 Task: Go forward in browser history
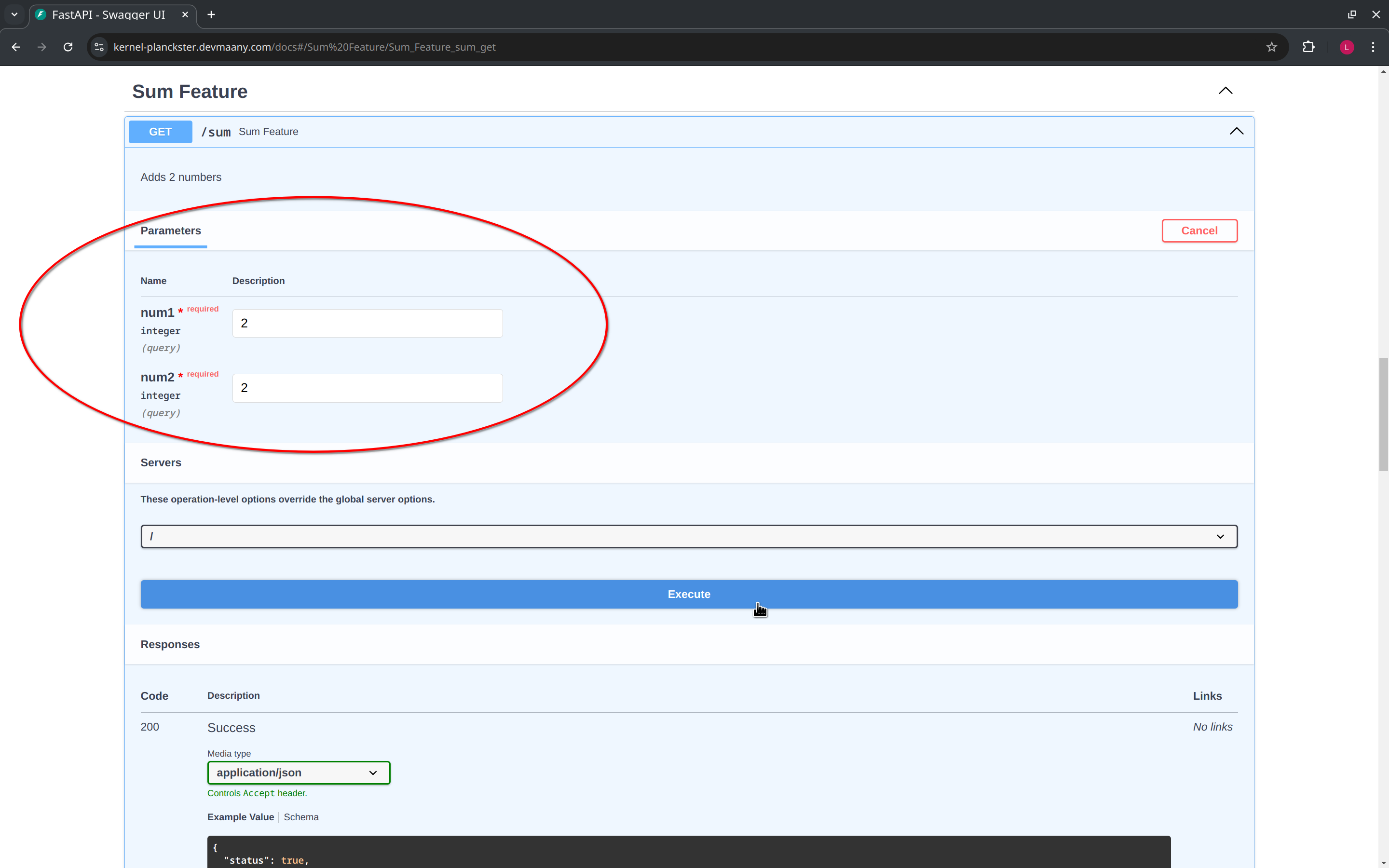(42, 47)
